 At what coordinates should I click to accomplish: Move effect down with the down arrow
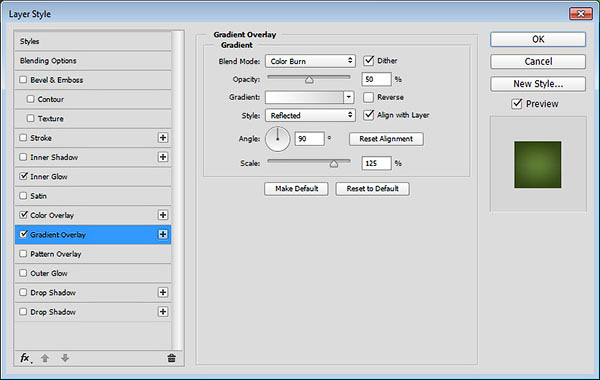(x=65, y=358)
